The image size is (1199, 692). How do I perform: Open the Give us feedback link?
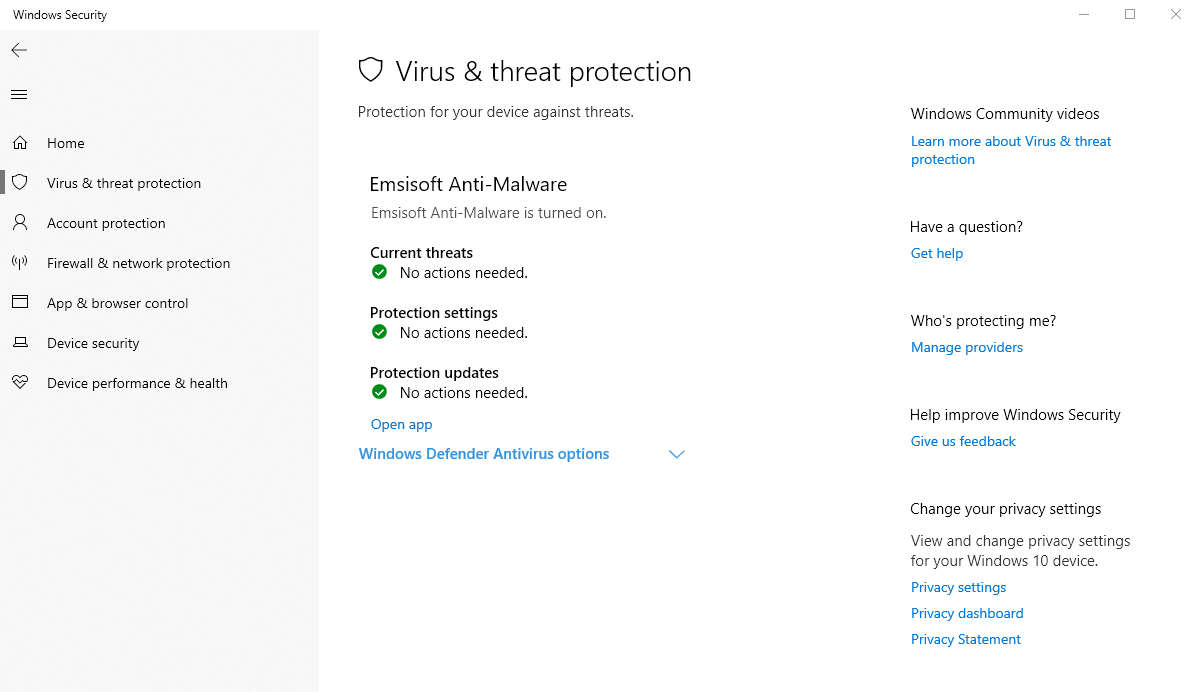coord(962,441)
